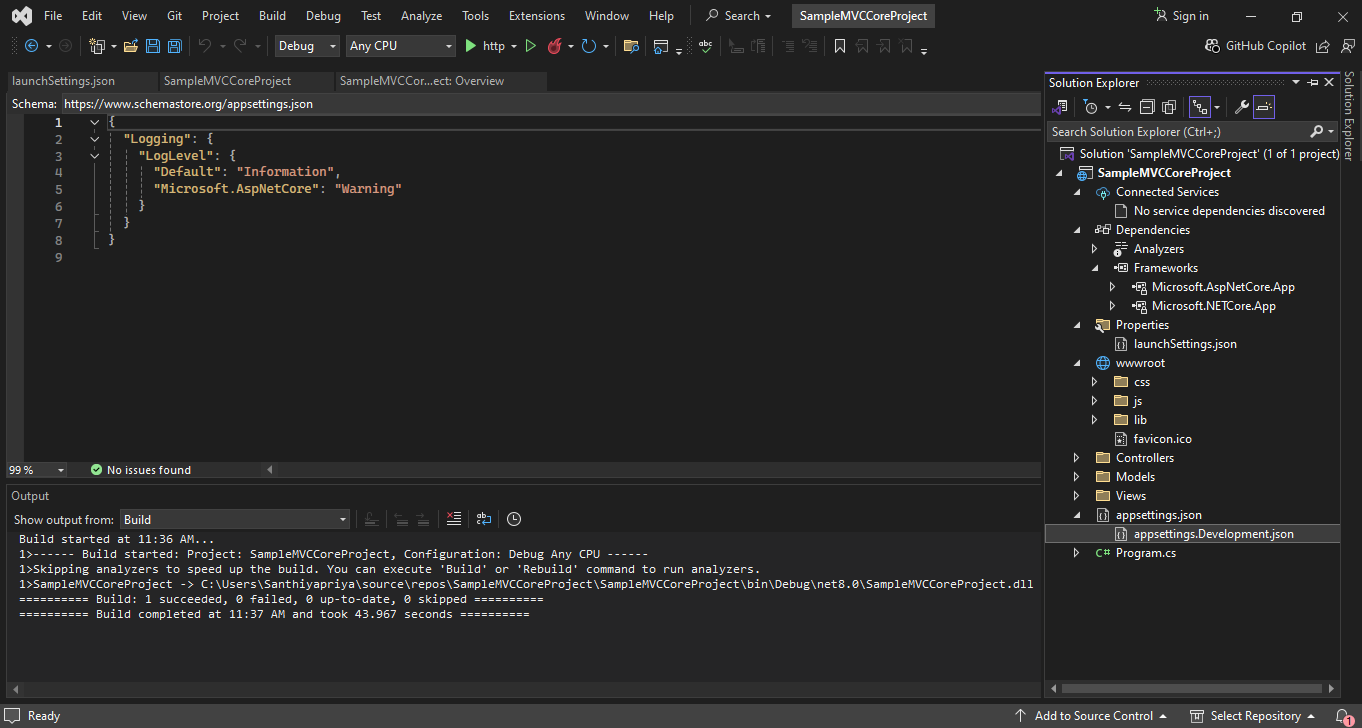1362x728 pixels.
Task: Expand the Controllers folder node
Action: tap(1077, 458)
